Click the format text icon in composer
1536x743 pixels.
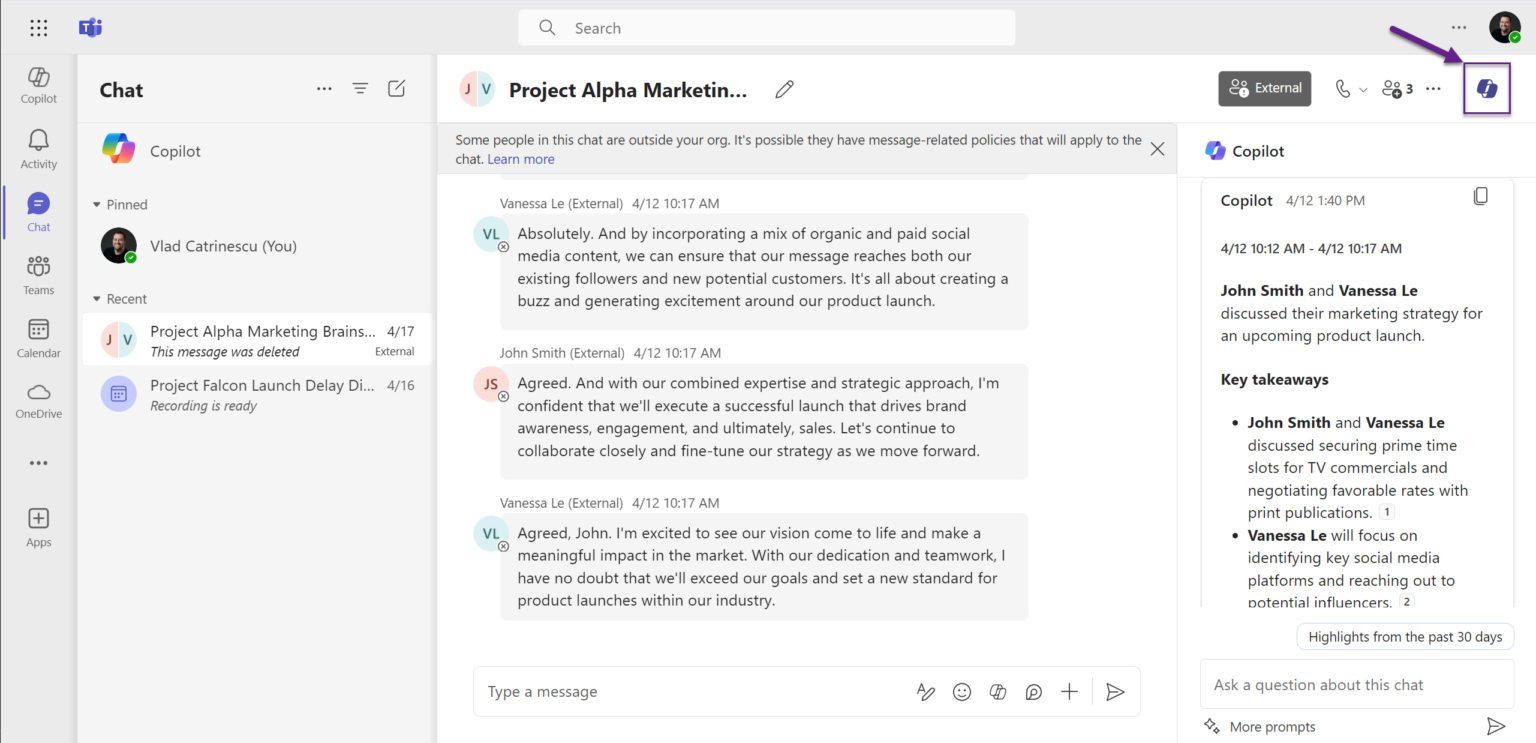926,692
